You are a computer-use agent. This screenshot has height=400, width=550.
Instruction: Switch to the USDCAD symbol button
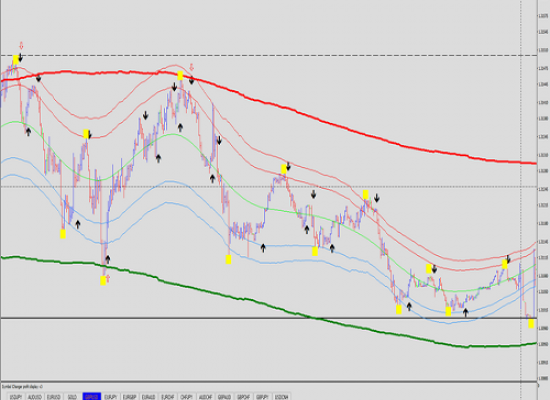pos(281,397)
